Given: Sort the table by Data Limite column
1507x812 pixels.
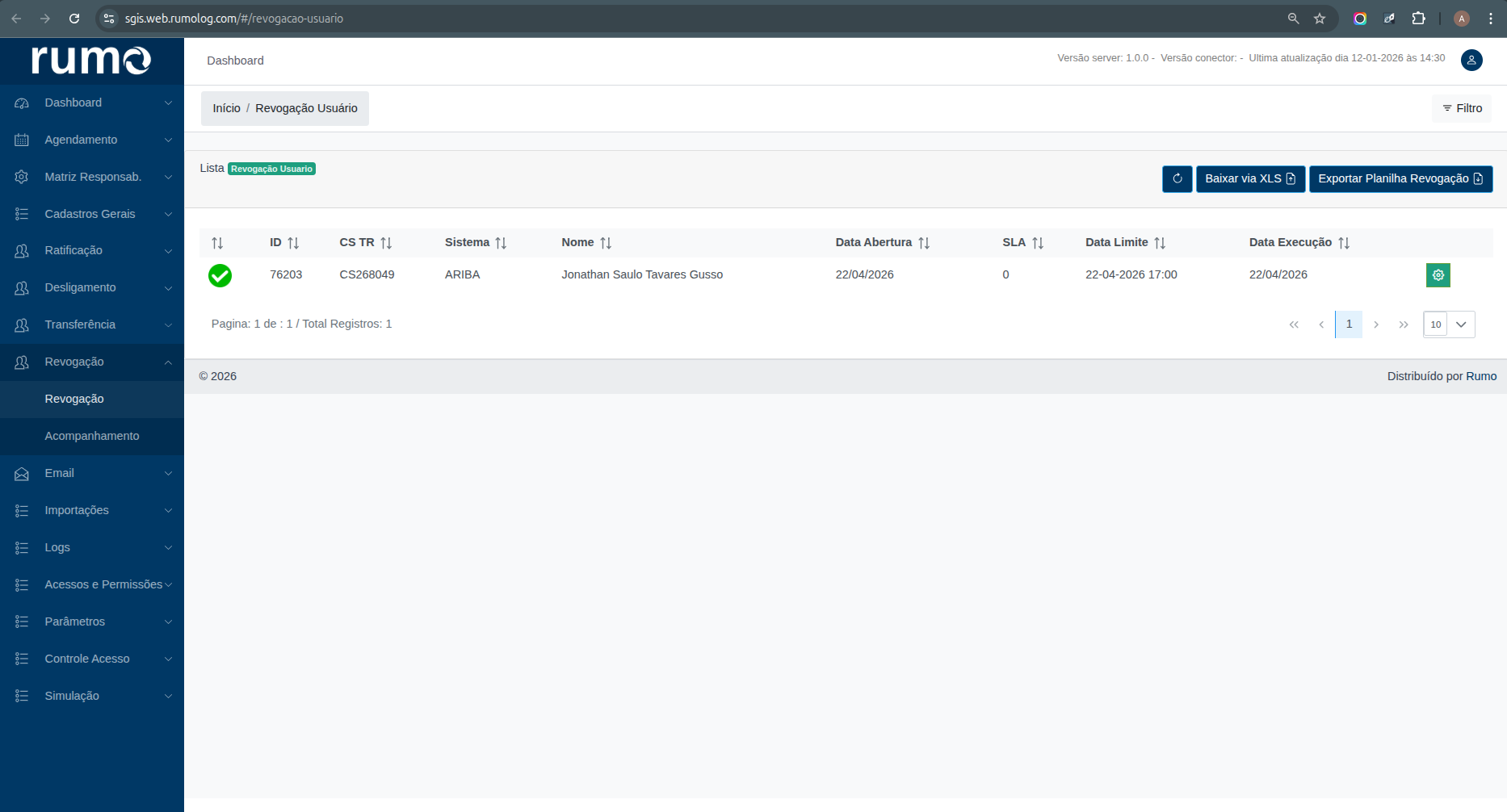Looking at the screenshot, I should pyautogui.click(x=1160, y=243).
